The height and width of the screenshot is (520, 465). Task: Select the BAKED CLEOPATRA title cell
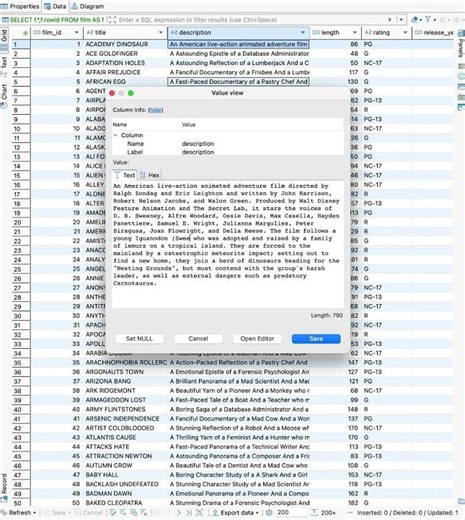(x=125, y=503)
